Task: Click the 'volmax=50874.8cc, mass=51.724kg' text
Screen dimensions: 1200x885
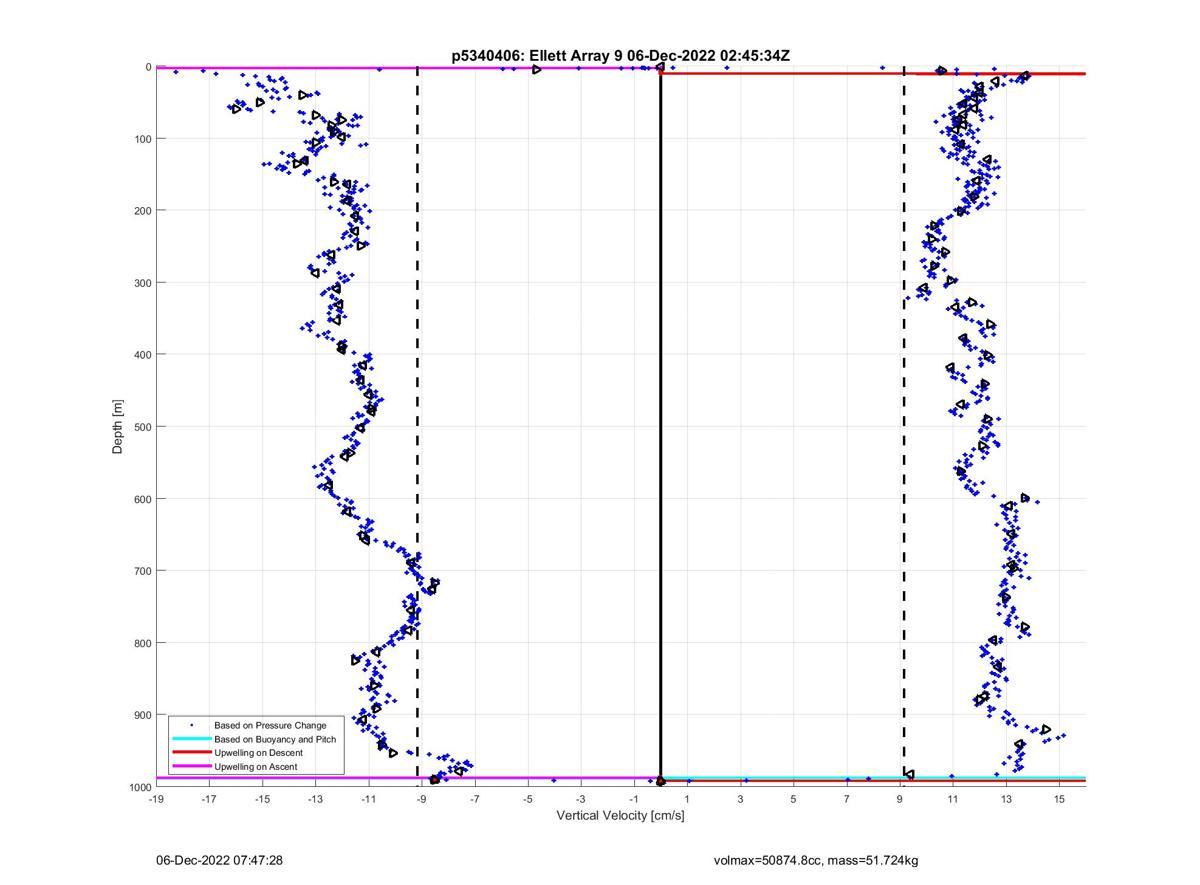Action: [816, 860]
